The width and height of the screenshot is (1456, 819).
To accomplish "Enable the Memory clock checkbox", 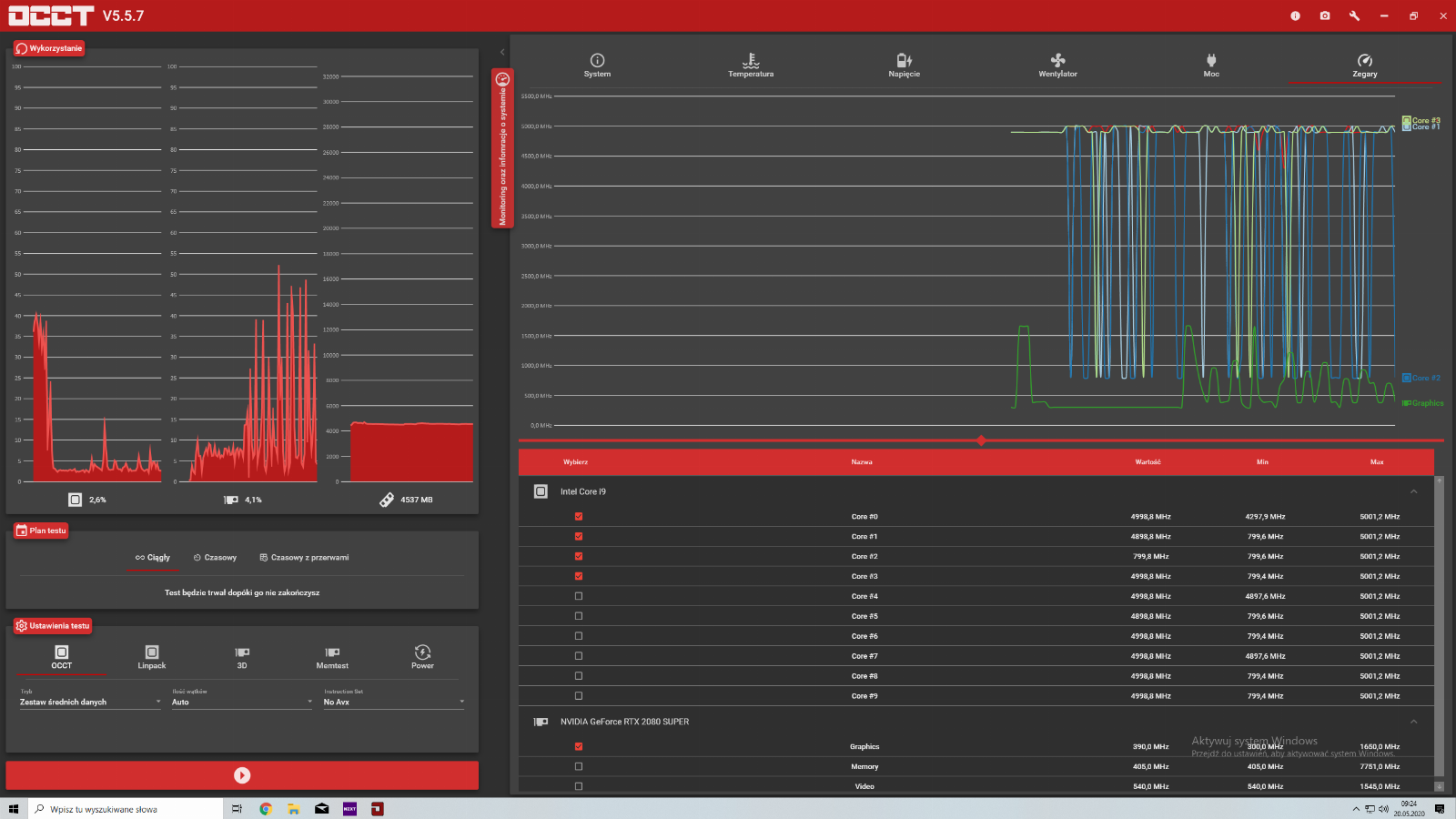I will (x=579, y=766).
